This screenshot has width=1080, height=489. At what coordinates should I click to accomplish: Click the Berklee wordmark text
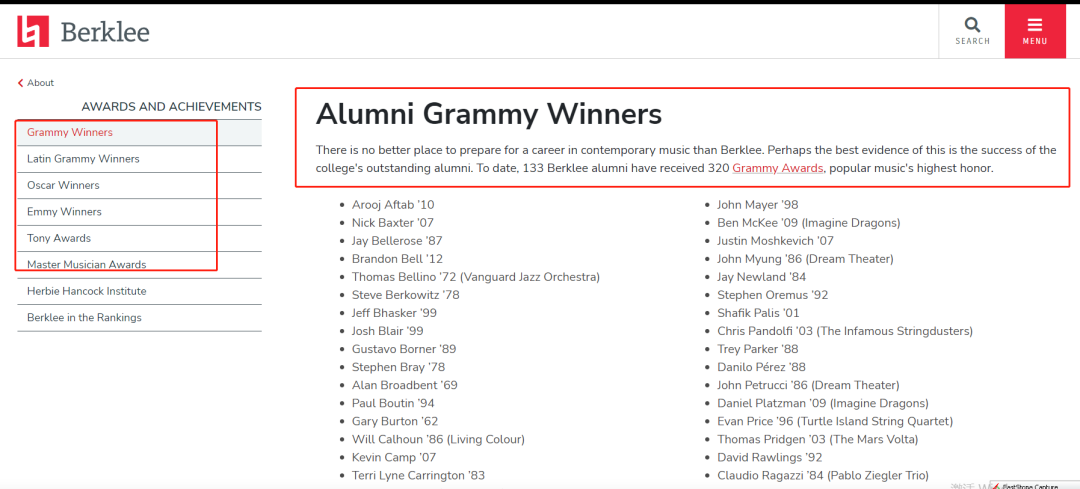click(105, 32)
